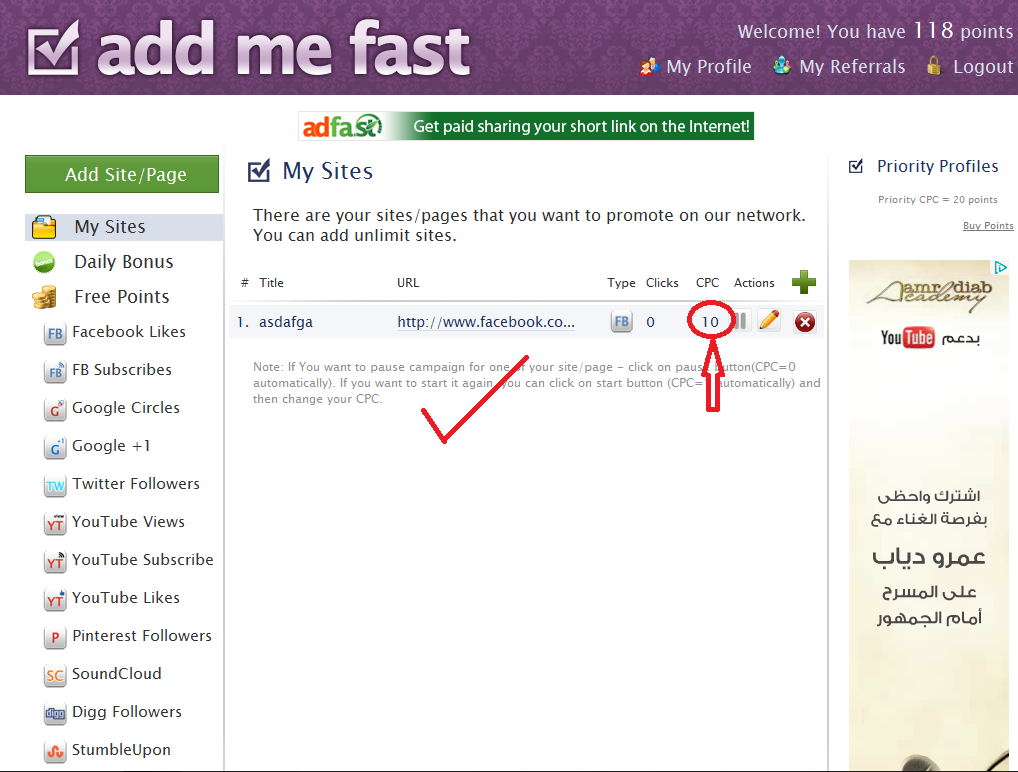Click the Priority Profiles checkmark icon
Image resolution: width=1018 pixels, height=772 pixels.
point(856,166)
